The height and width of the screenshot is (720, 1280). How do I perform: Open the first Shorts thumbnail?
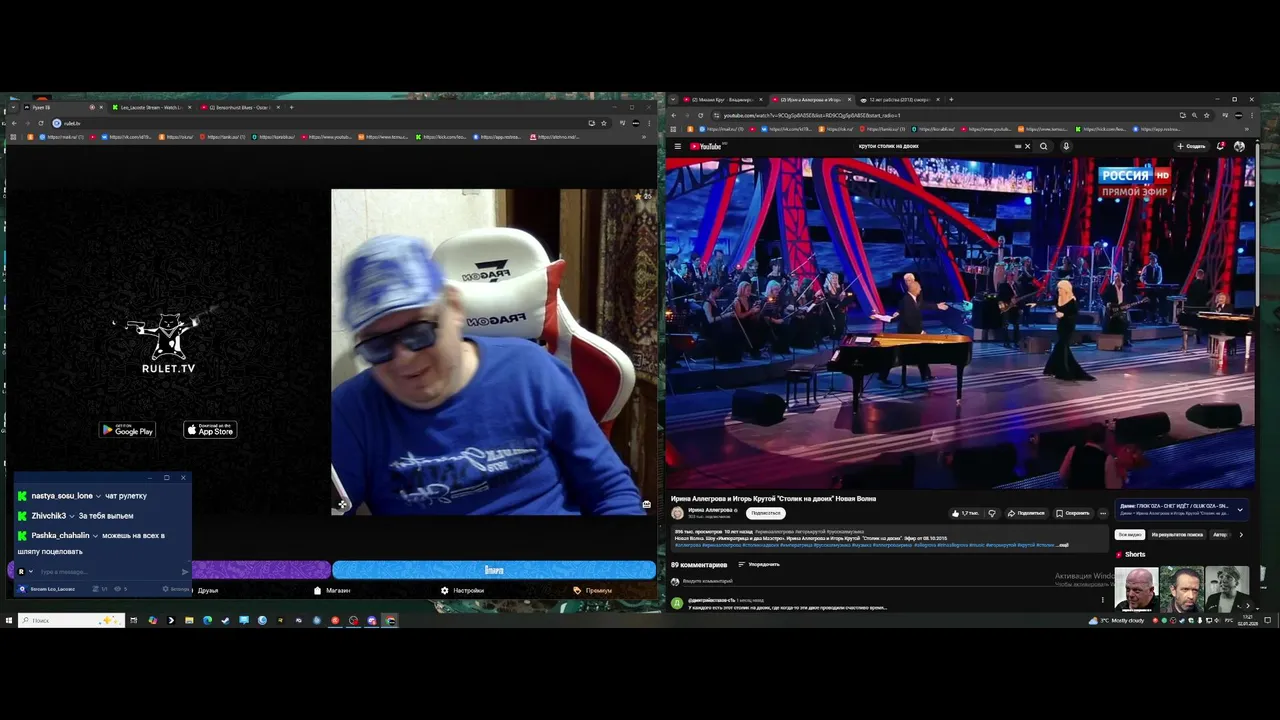pyautogui.click(x=1136, y=590)
